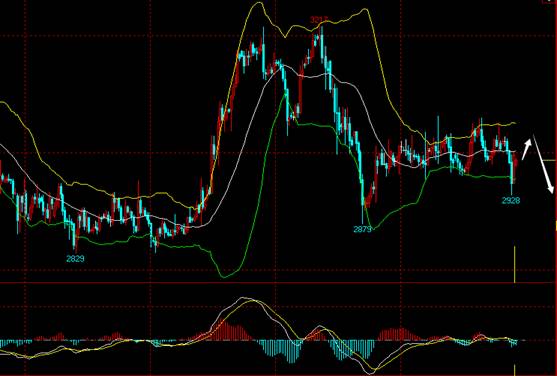
Task: Click the red horizontal divider between chart panels
Action: 278,283
